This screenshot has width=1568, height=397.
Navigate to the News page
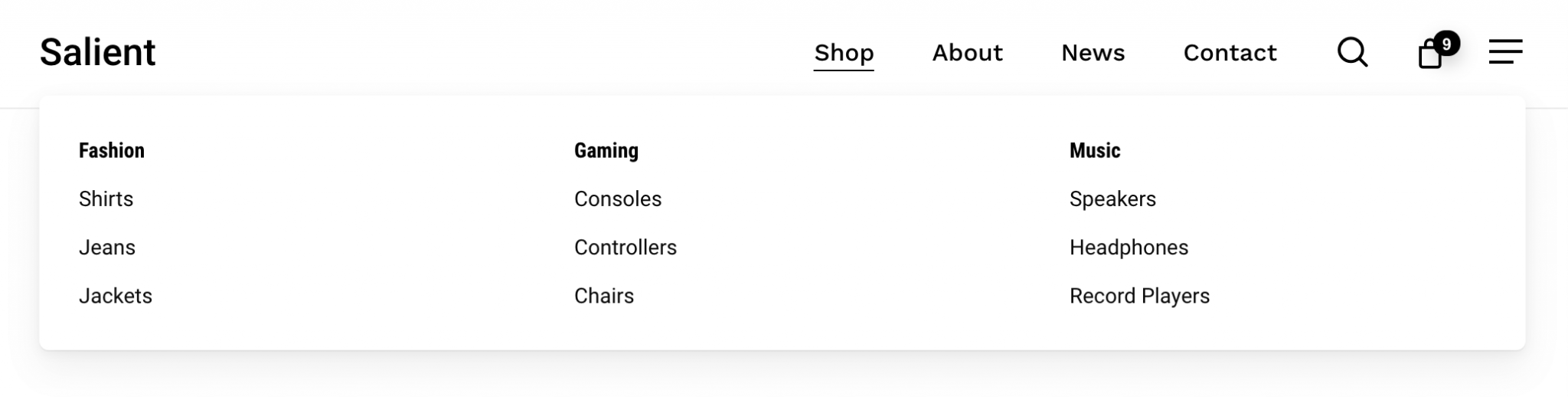coord(1093,52)
